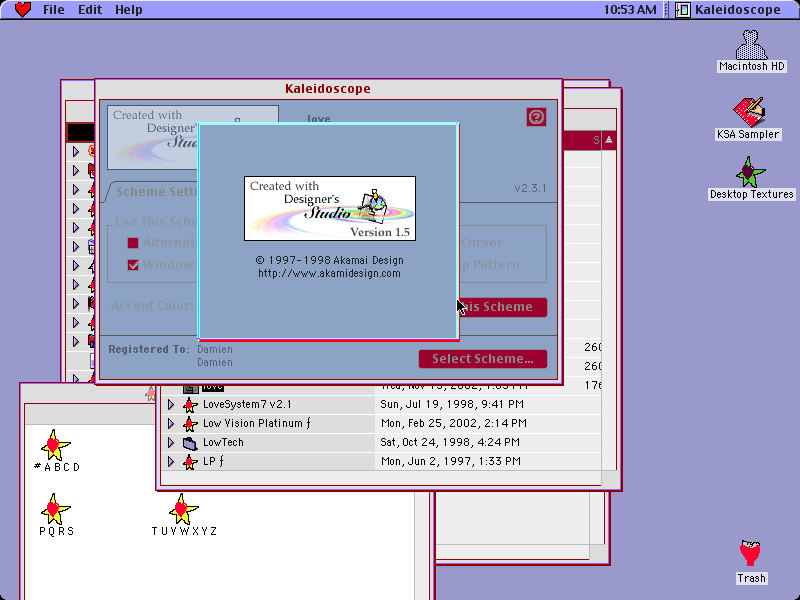Viewport: 800px width, 600px height.
Task: Expand the Low Vision Platinum ƒ folder
Action: coord(171,423)
